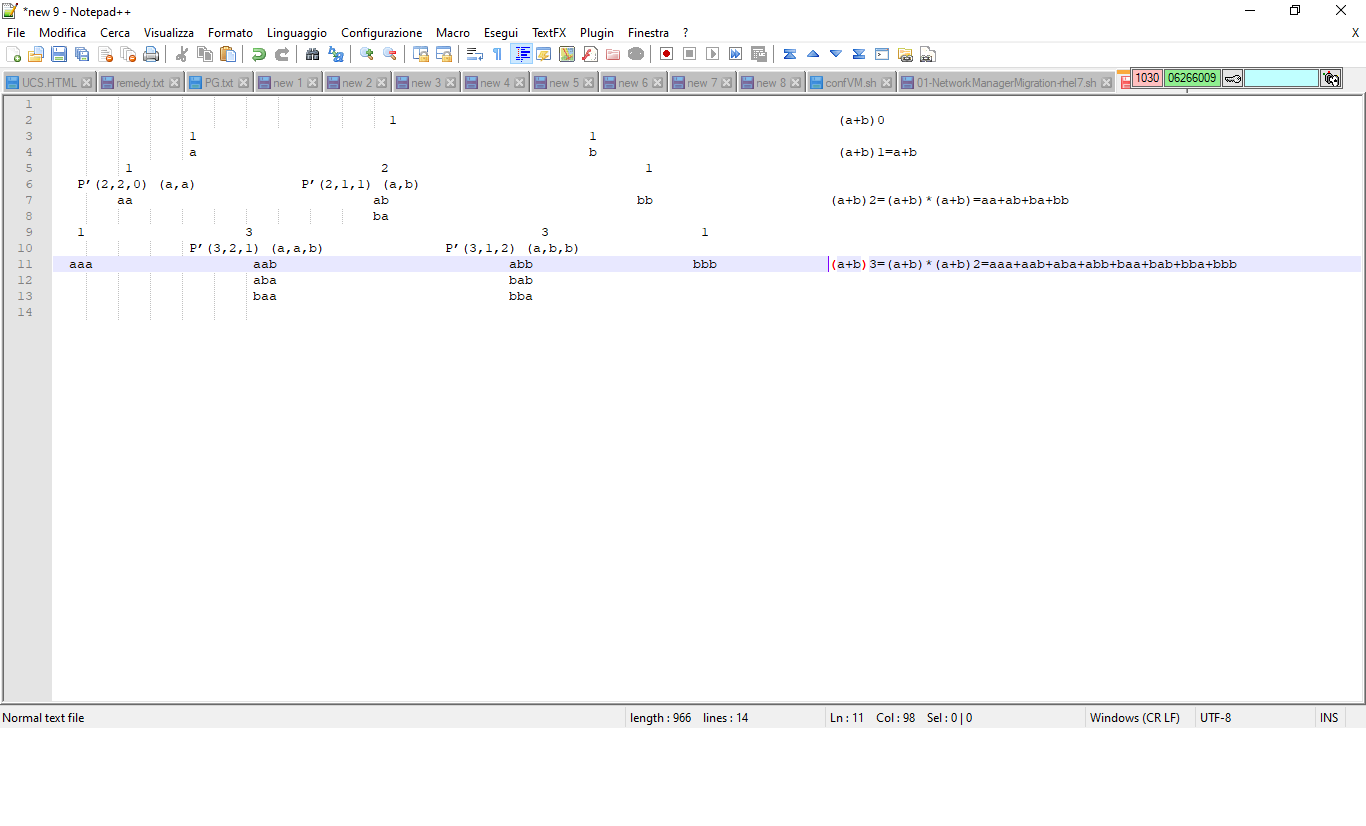The image size is (1366, 826).
Task: Close the PG.txt tab
Action: tap(244, 83)
